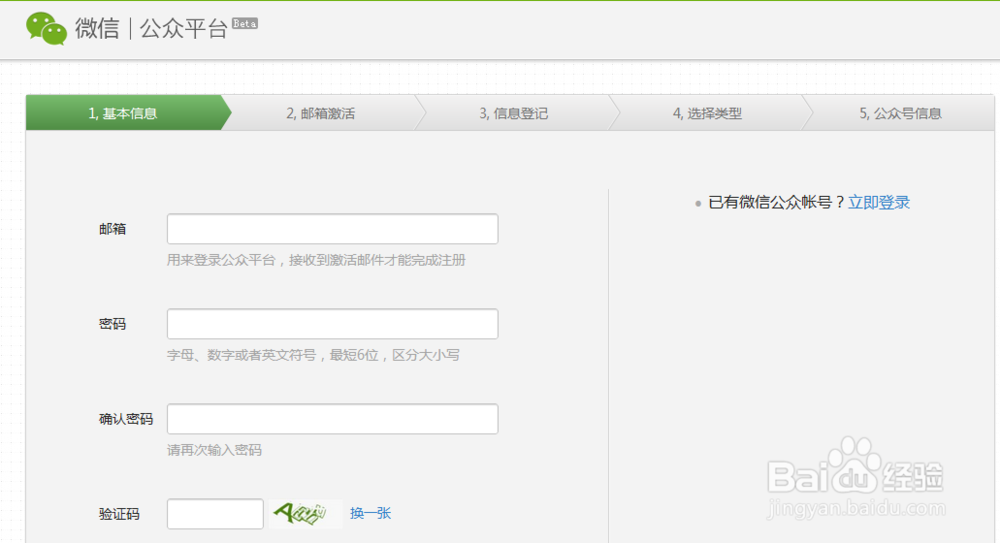Click 换一张 to refresh captcha

click(x=371, y=513)
